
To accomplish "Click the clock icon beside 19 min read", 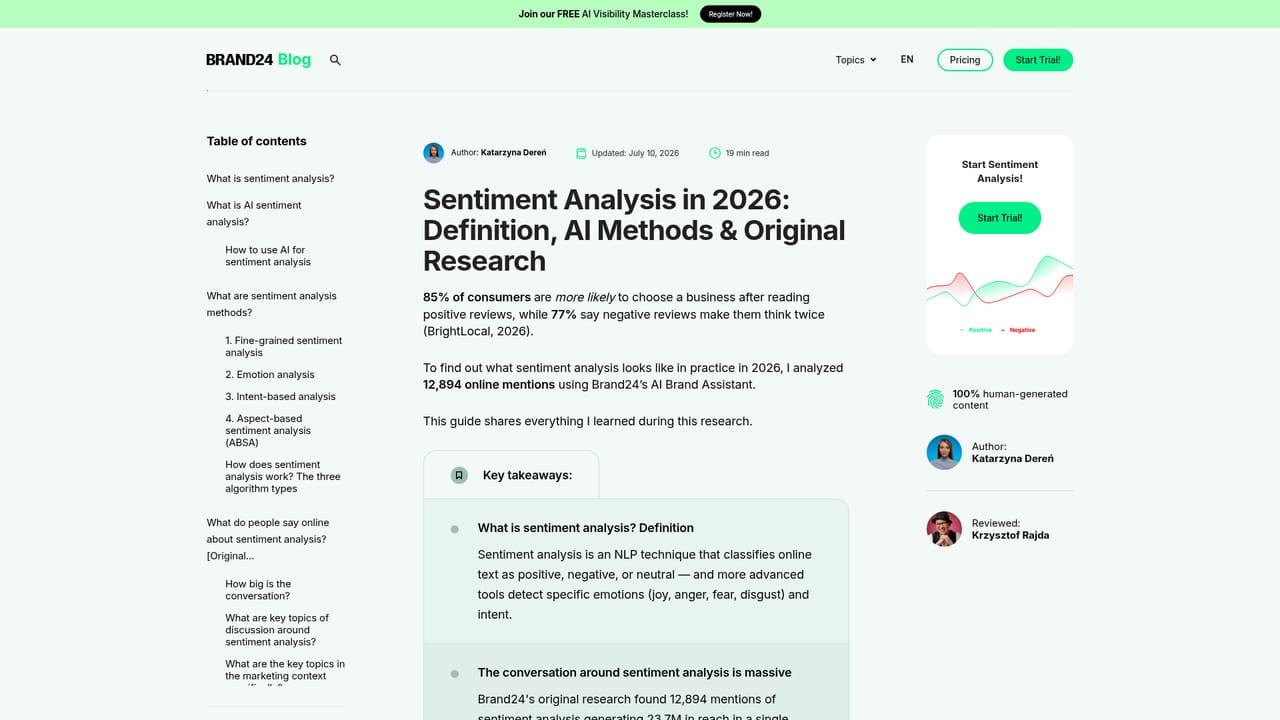I will (715, 153).
